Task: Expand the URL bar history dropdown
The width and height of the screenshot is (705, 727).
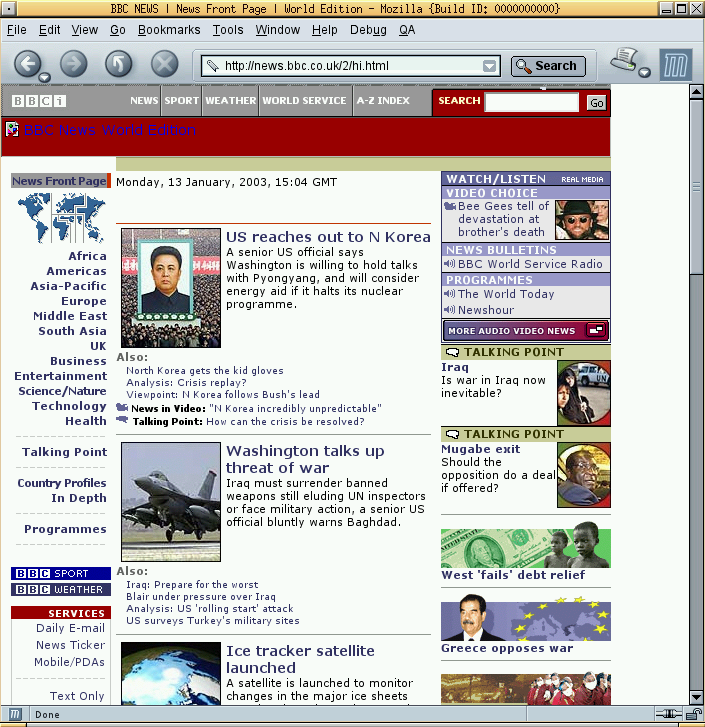Action: (x=489, y=67)
